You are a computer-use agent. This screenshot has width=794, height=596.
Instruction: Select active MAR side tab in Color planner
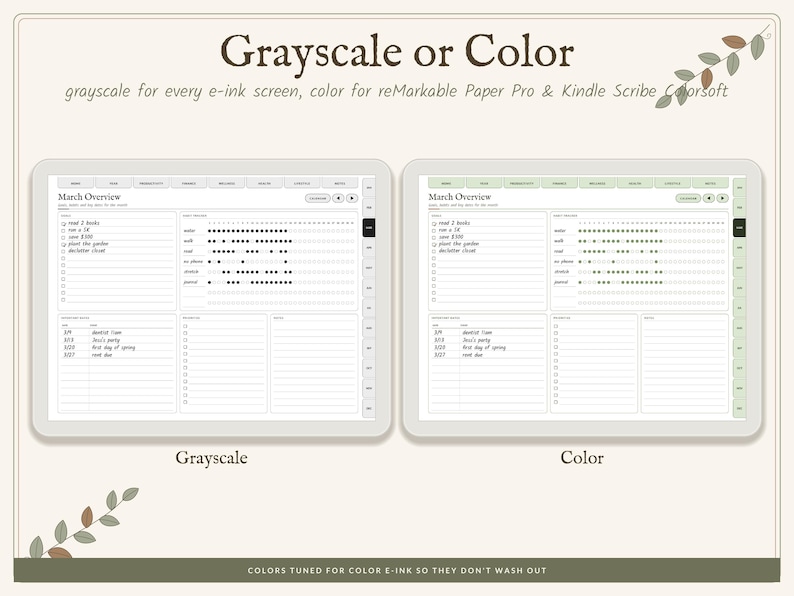740,228
